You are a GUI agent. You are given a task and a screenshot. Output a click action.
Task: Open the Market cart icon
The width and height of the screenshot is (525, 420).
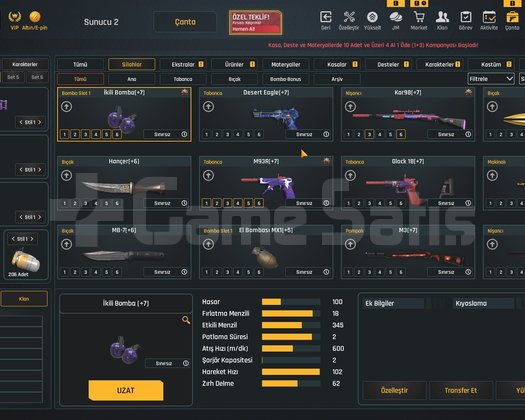(419, 17)
